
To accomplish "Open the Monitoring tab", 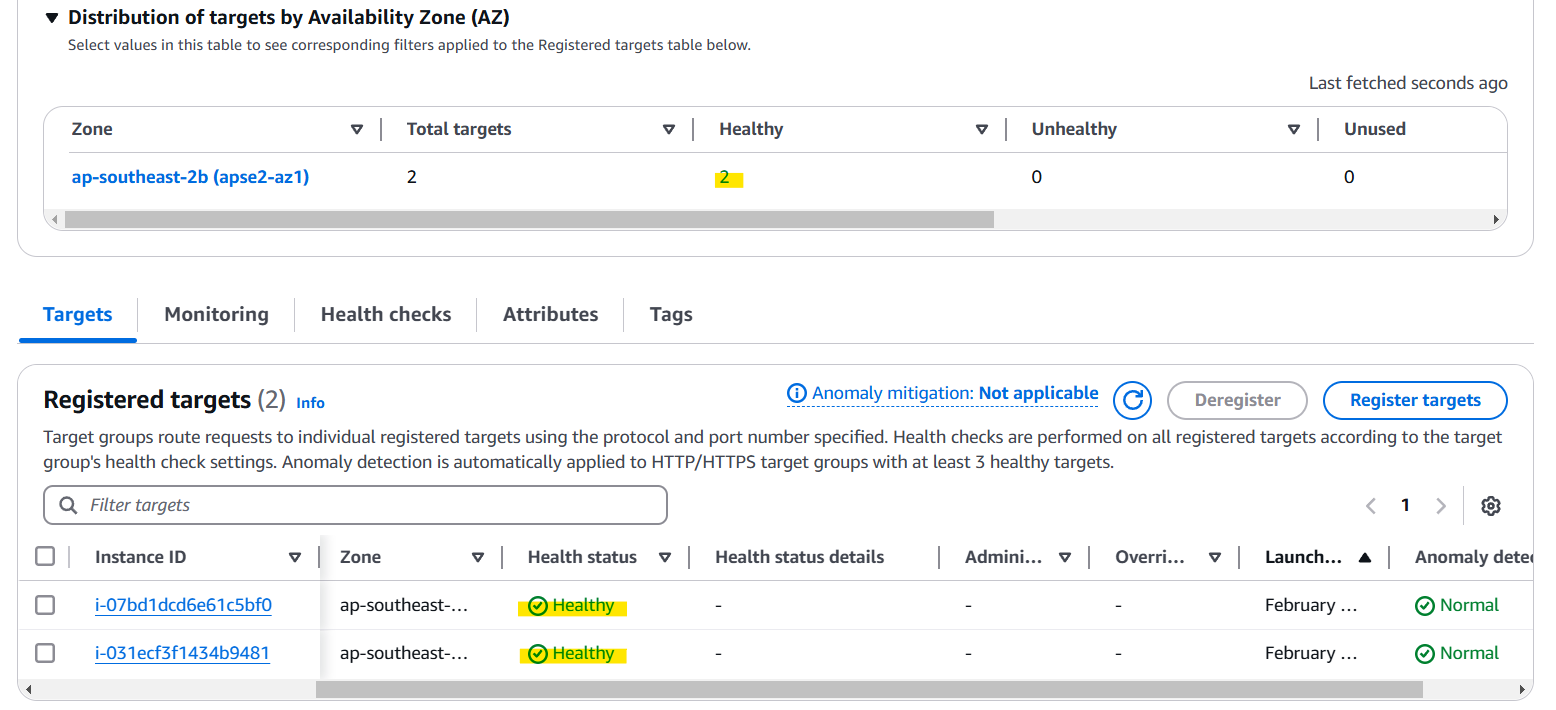I will coord(216,314).
